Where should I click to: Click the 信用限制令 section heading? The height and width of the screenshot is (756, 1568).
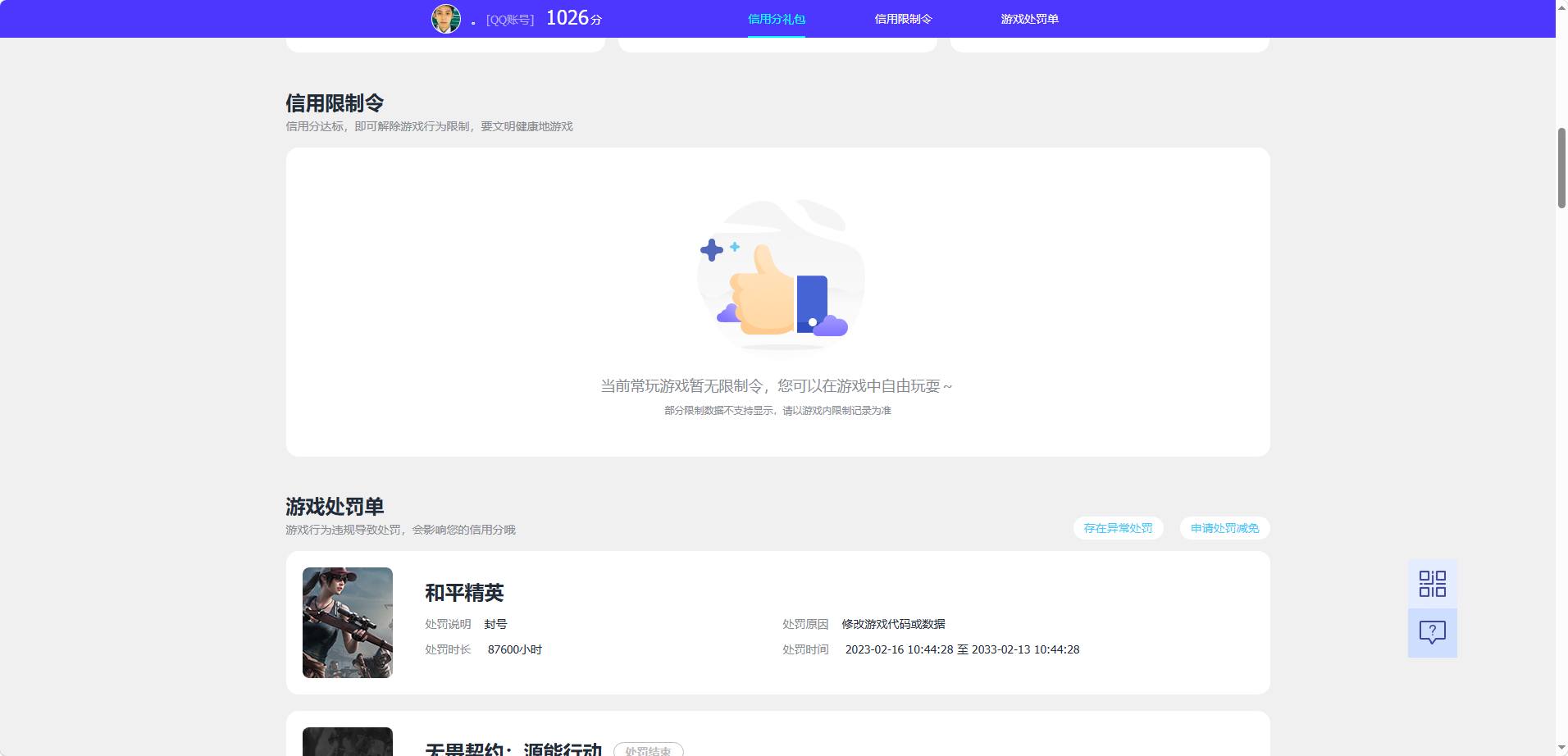335,103
